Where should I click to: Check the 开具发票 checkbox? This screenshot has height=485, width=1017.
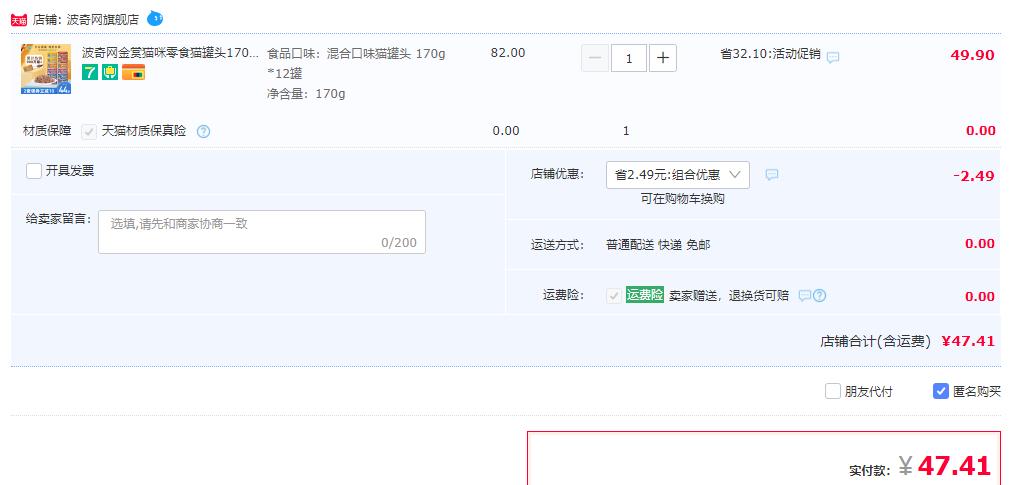34,171
